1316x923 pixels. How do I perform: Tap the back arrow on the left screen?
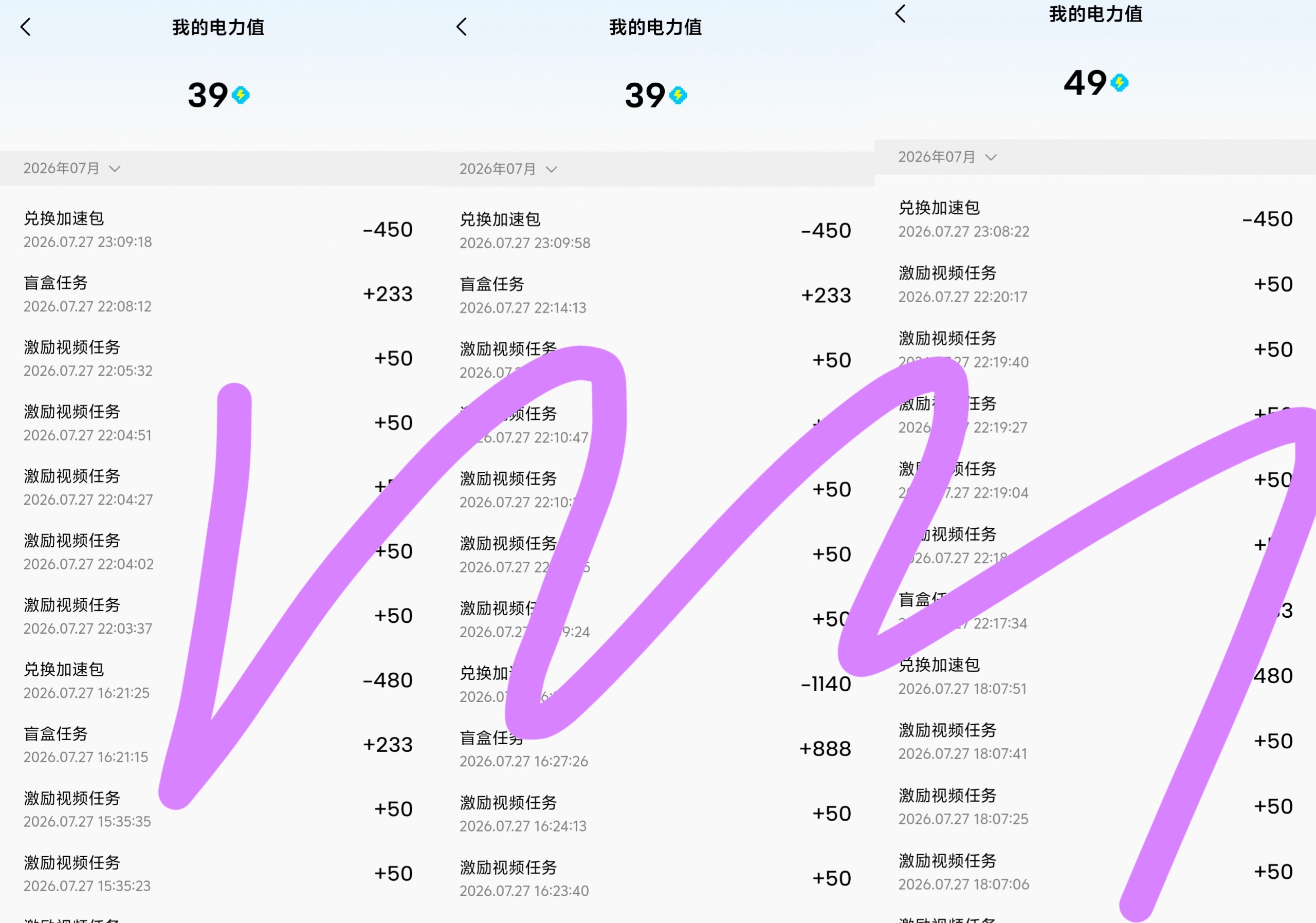26,27
